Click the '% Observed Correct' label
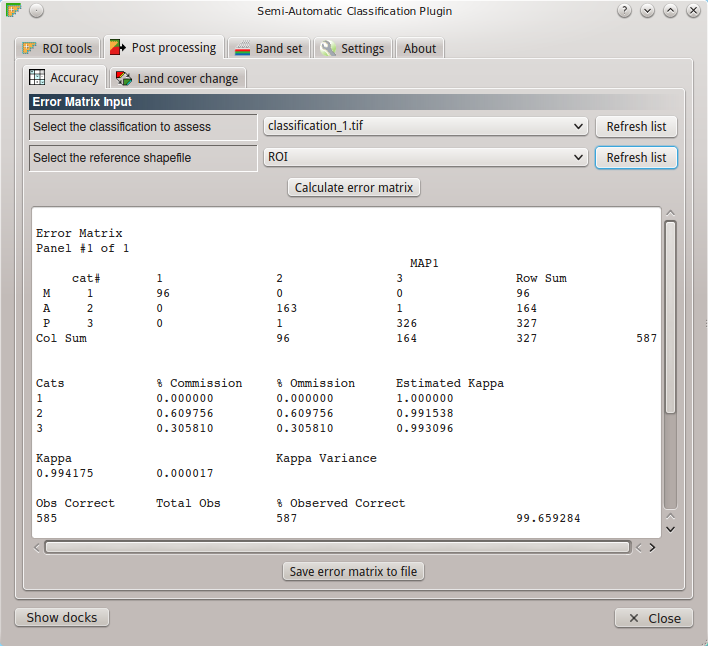The image size is (708, 646). [x=340, y=503]
